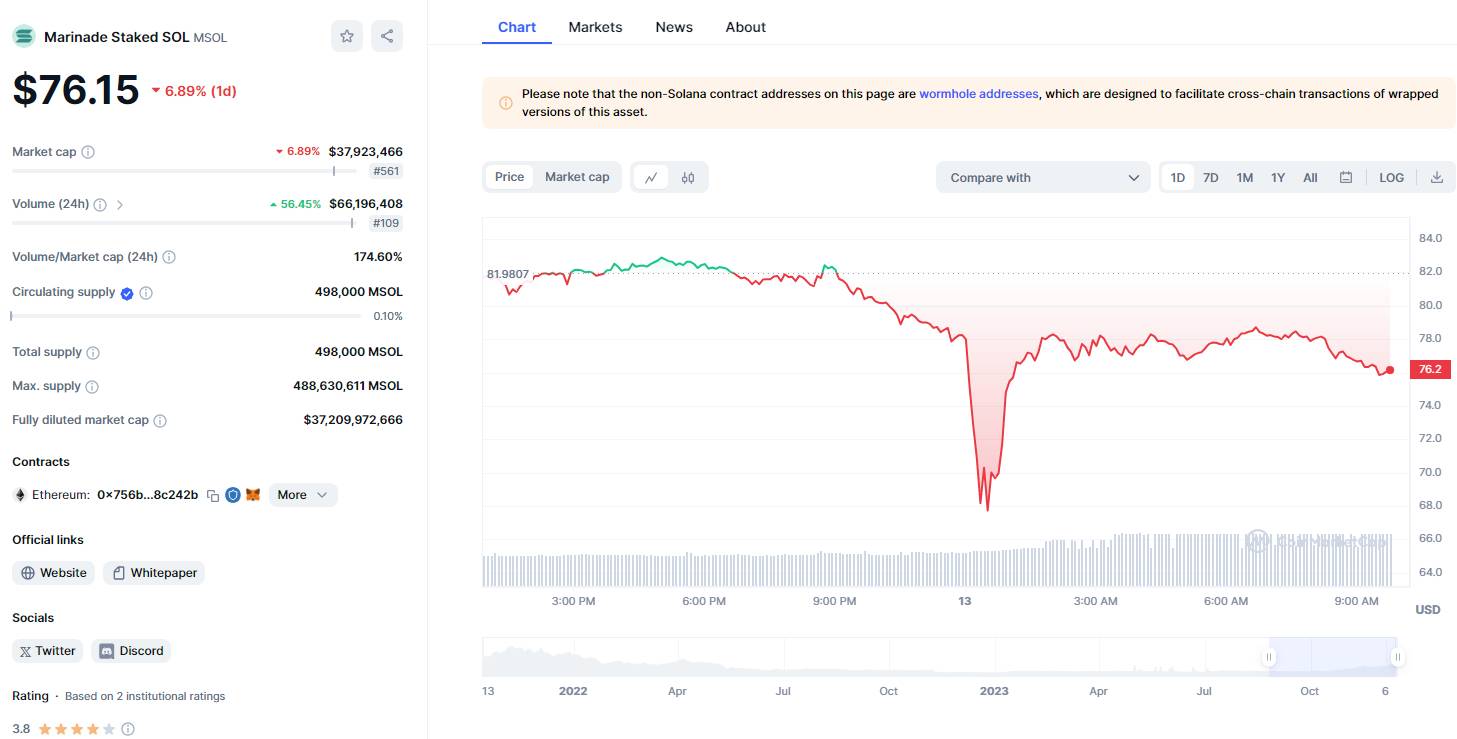The image size is (1457, 739).
Task: Click the 174.60% volume ratio value
Action: click(x=378, y=257)
